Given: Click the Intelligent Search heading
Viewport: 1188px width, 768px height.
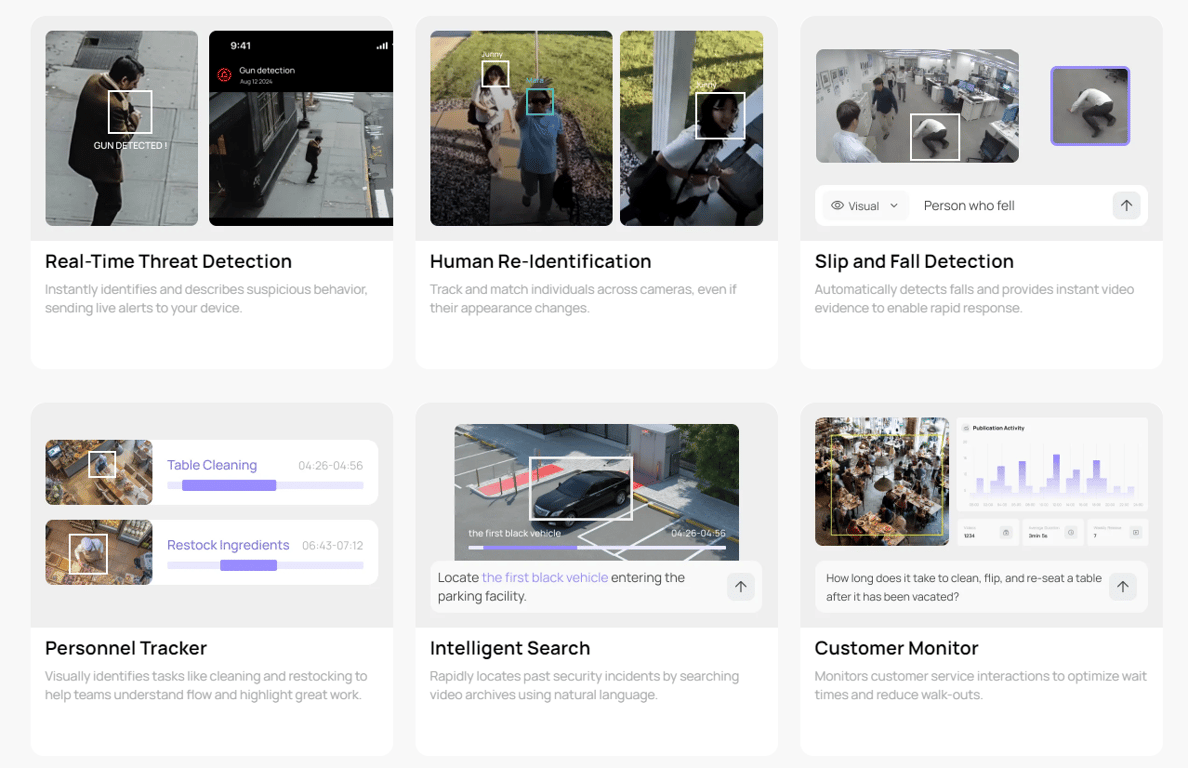Looking at the screenshot, I should (510, 648).
